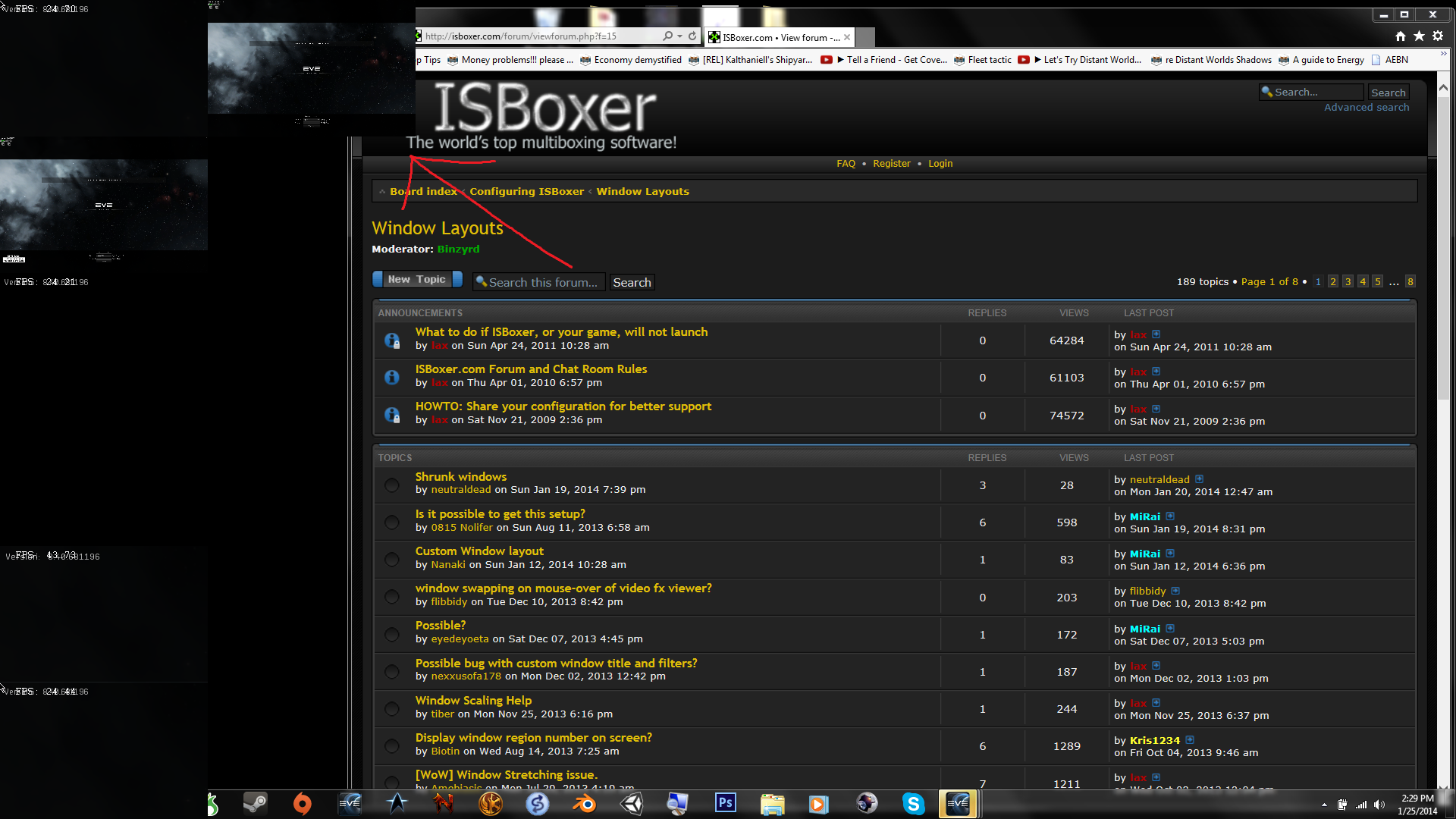1456x819 pixels.
Task: Click EVE client thumbnail on left side
Action: (104, 205)
